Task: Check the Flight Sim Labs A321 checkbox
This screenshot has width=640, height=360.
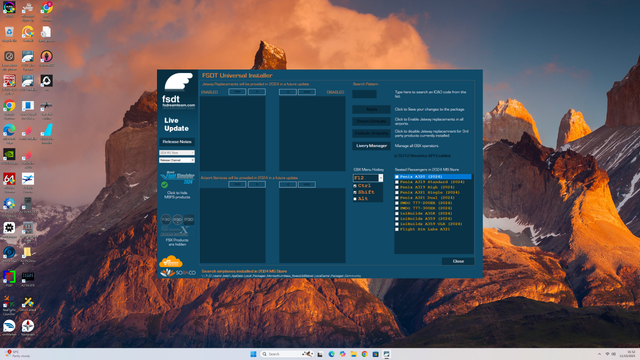Action: (397, 229)
